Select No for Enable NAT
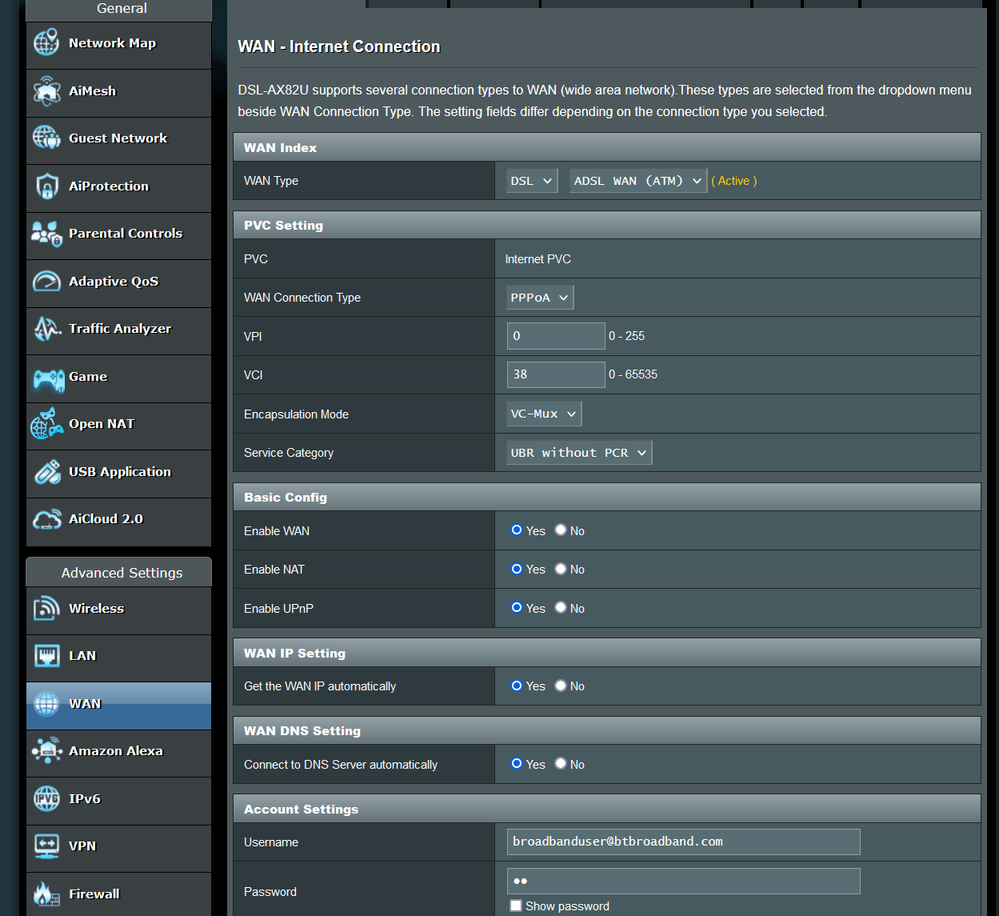The height and width of the screenshot is (916, 999). 563,569
